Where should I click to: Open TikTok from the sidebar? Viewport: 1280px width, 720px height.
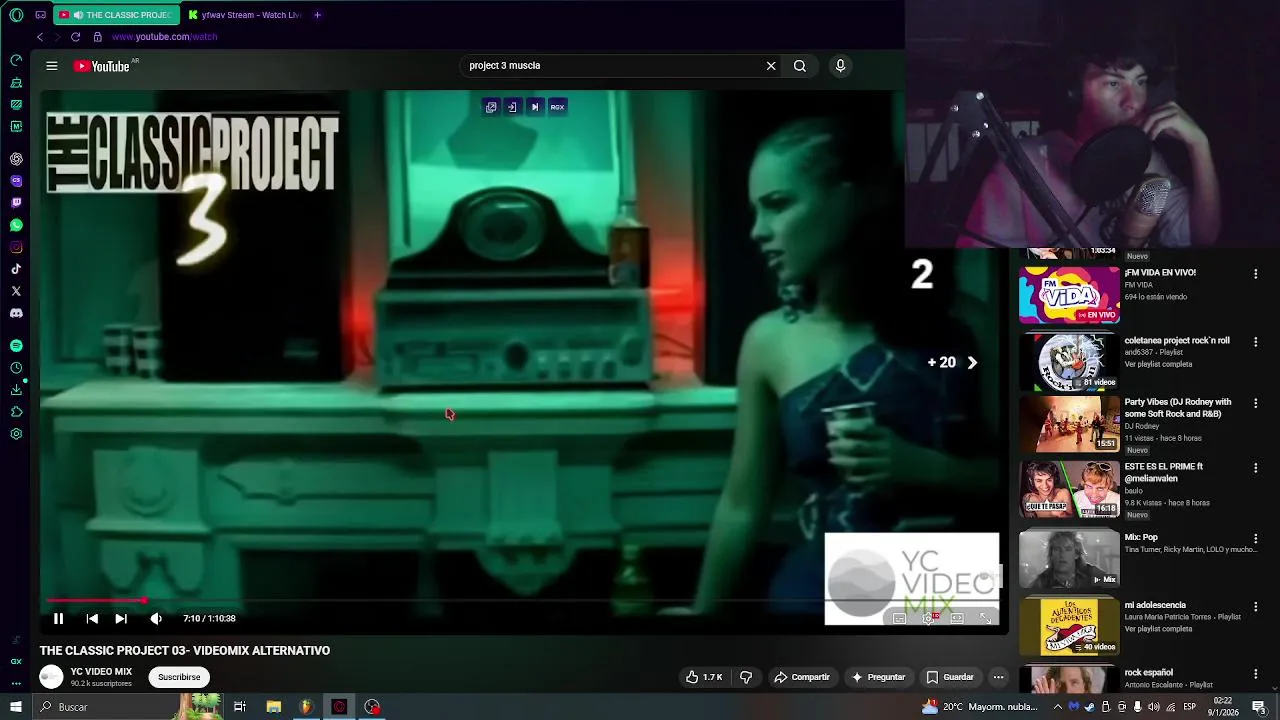pos(16,269)
